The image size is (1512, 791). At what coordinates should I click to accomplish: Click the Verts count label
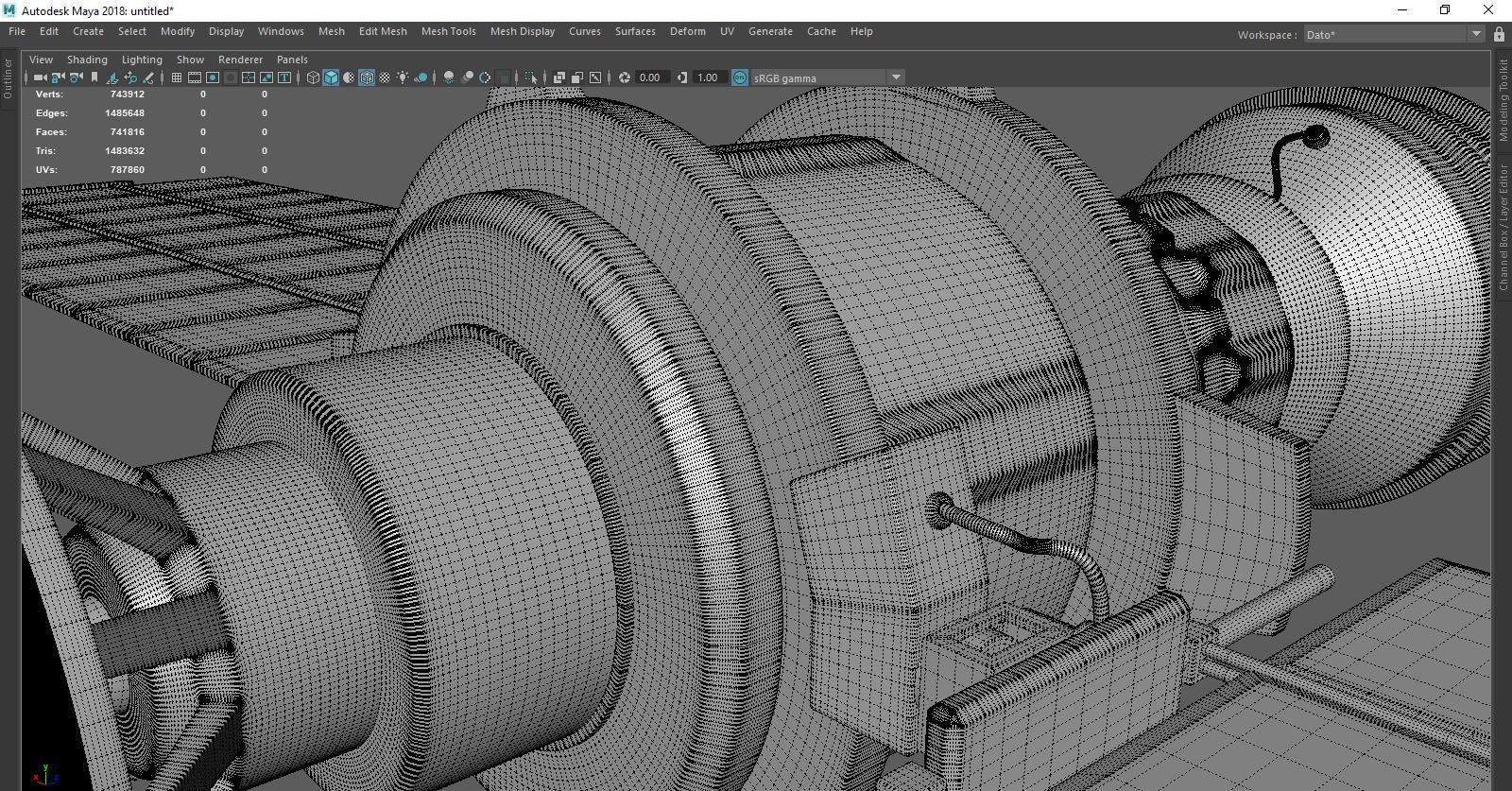49,94
